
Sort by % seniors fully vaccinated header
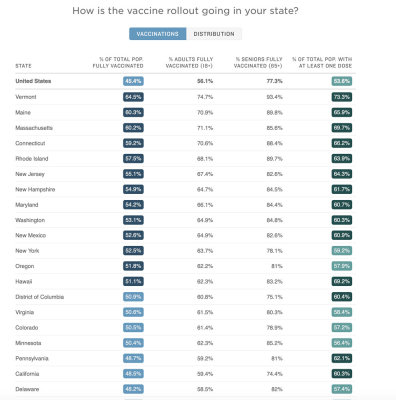(x=258, y=63)
